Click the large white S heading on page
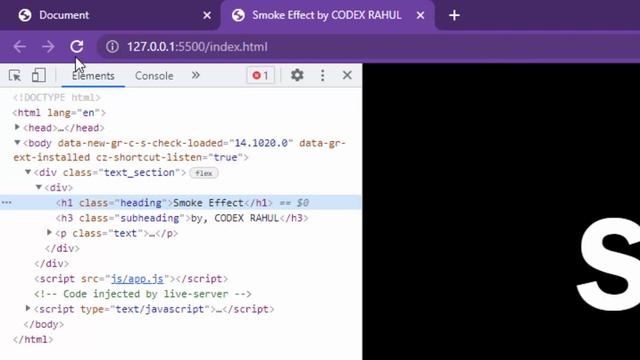The height and width of the screenshot is (360, 640). 608,265
